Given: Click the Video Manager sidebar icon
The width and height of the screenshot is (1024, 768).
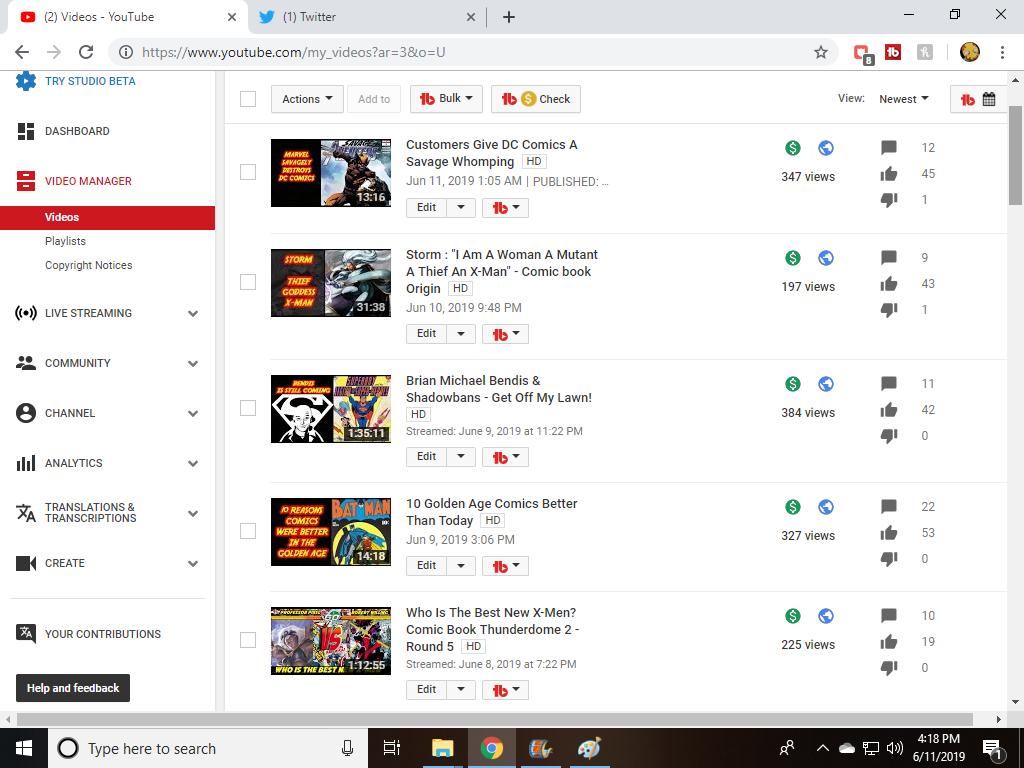Looking at the screenshot, I should 25,181.
